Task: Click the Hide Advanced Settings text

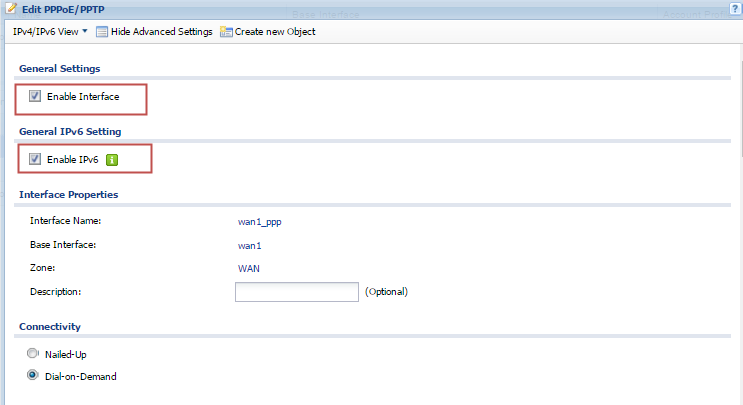Action: point(161,32)
